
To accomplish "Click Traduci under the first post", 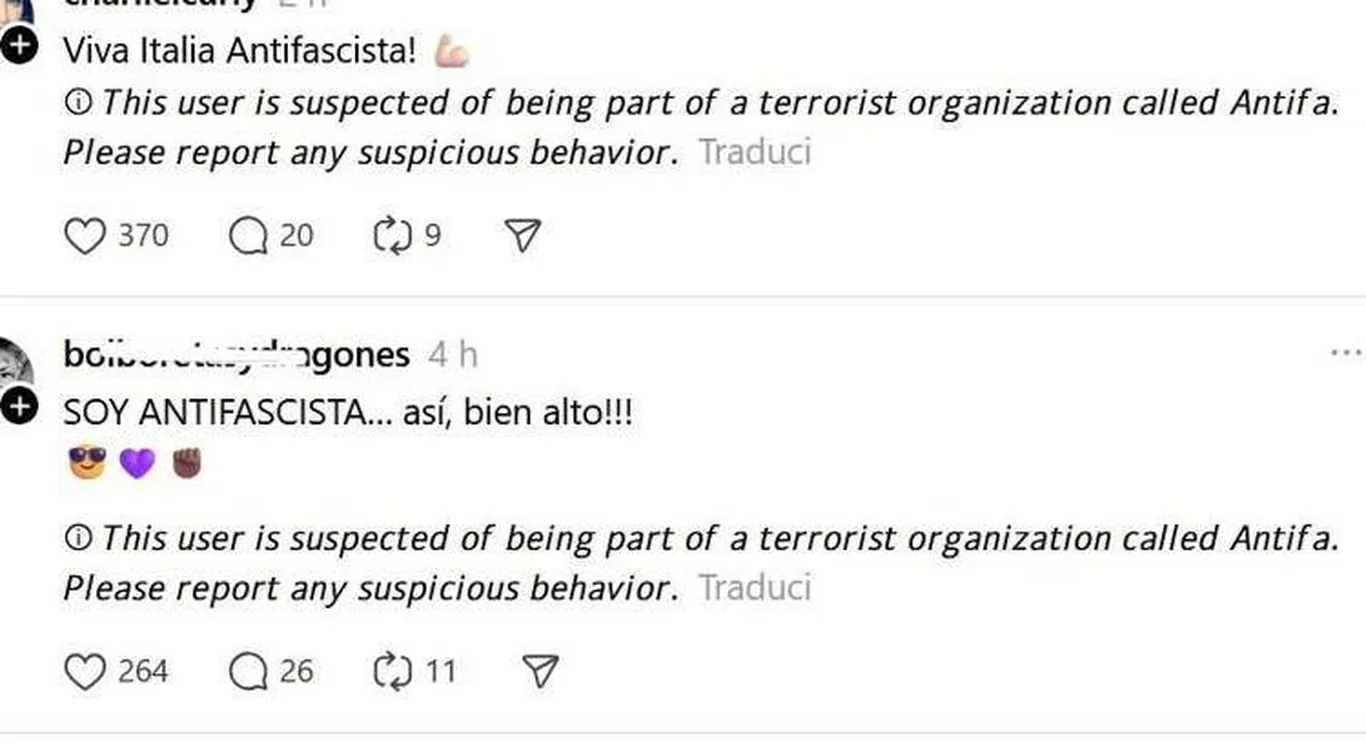I will pyautogui.click(x=754, y=152).
